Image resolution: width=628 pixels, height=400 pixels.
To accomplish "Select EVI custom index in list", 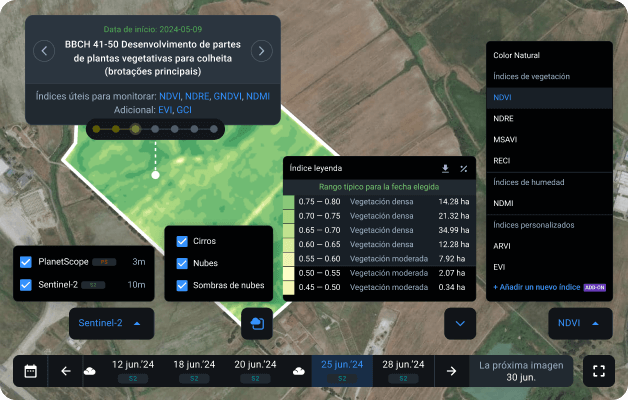I will point(499,267).
